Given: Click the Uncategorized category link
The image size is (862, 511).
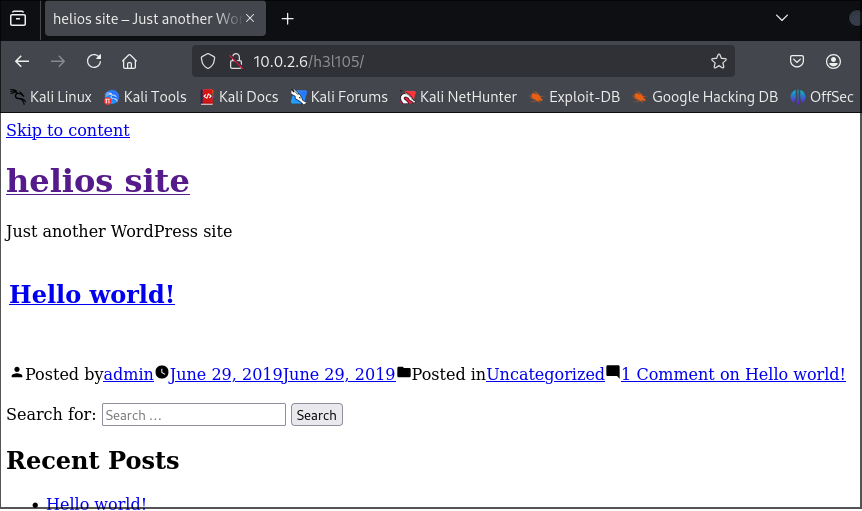Looking at the screenshot, I should pos(545,374).
